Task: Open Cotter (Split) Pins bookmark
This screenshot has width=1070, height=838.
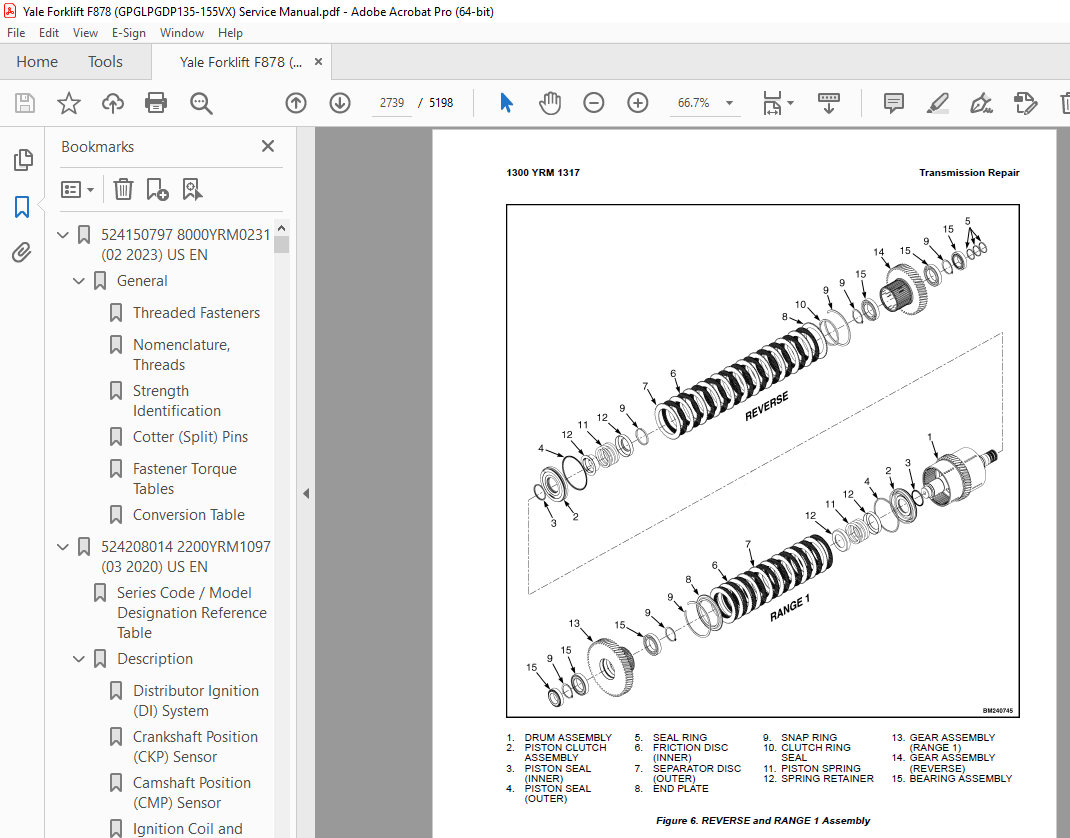Action: point(190,437)
